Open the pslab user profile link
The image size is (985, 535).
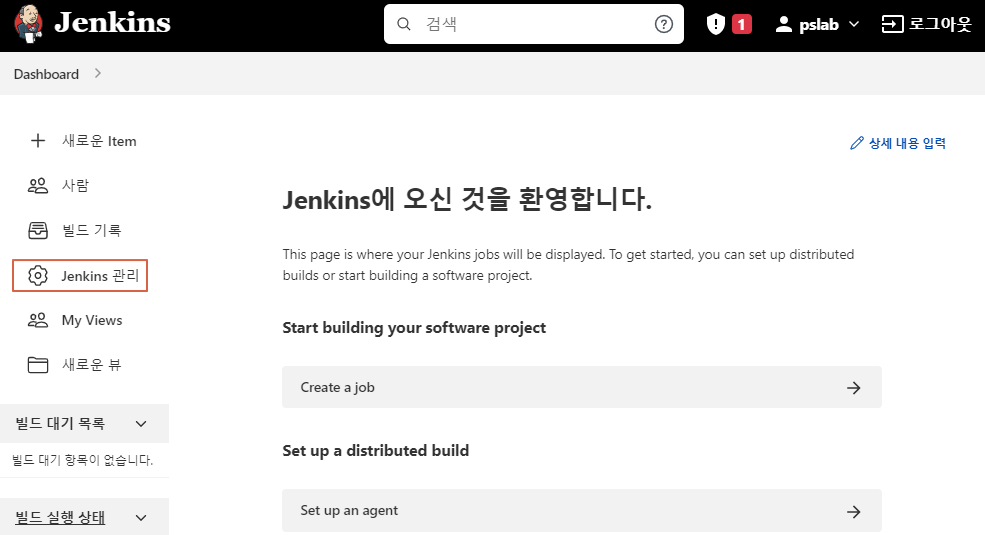tap(819, 25)
